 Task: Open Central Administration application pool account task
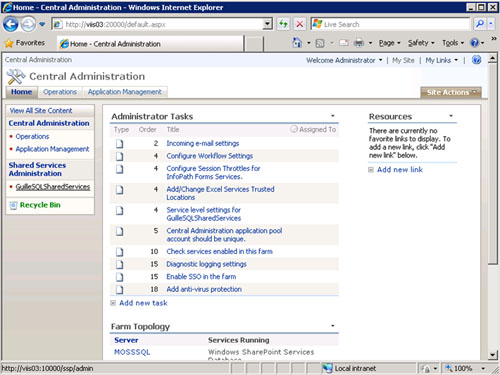224,235
